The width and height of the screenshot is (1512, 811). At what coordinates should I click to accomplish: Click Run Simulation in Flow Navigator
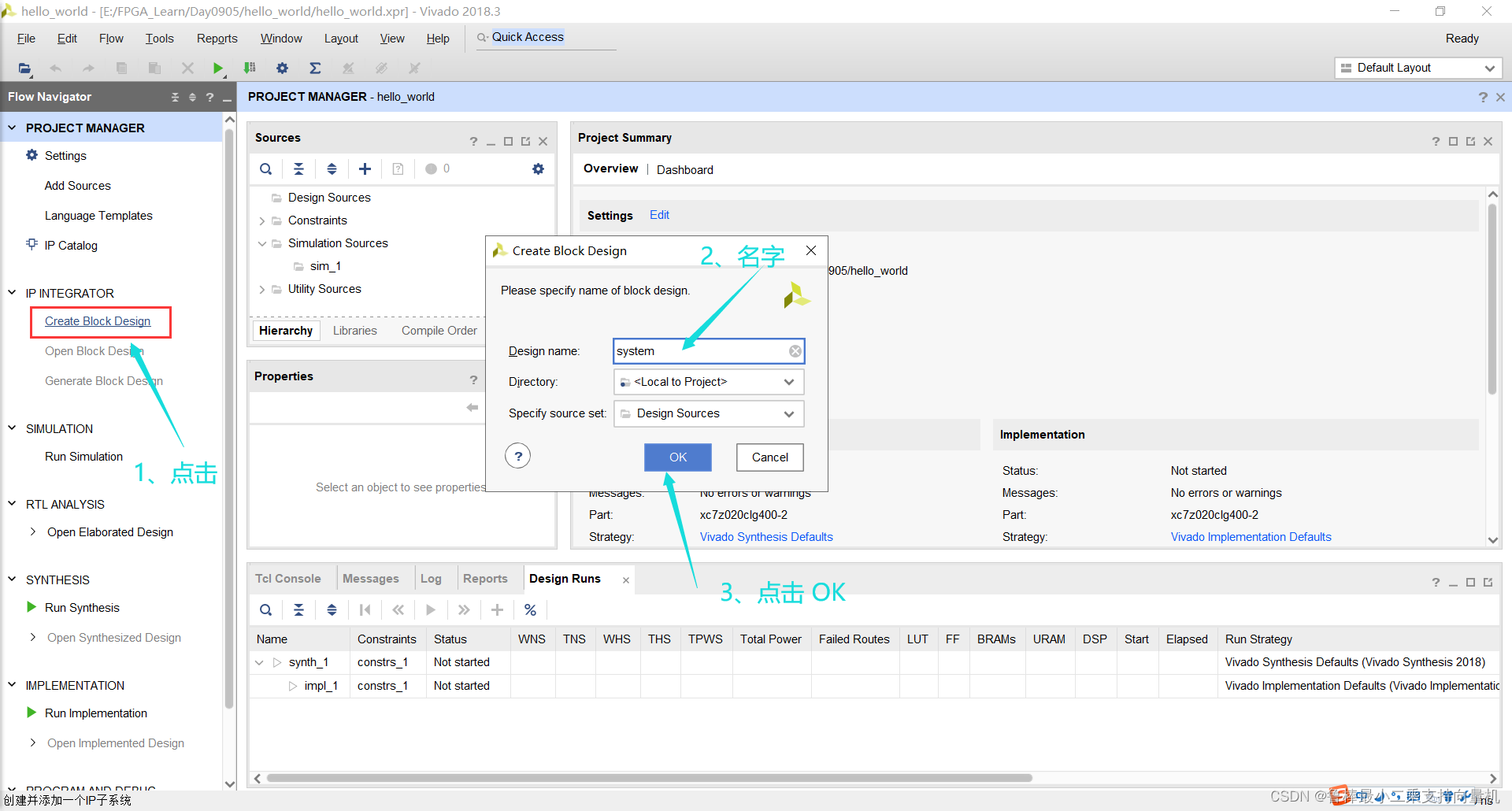pyautogui.click(x=83, y=457)
